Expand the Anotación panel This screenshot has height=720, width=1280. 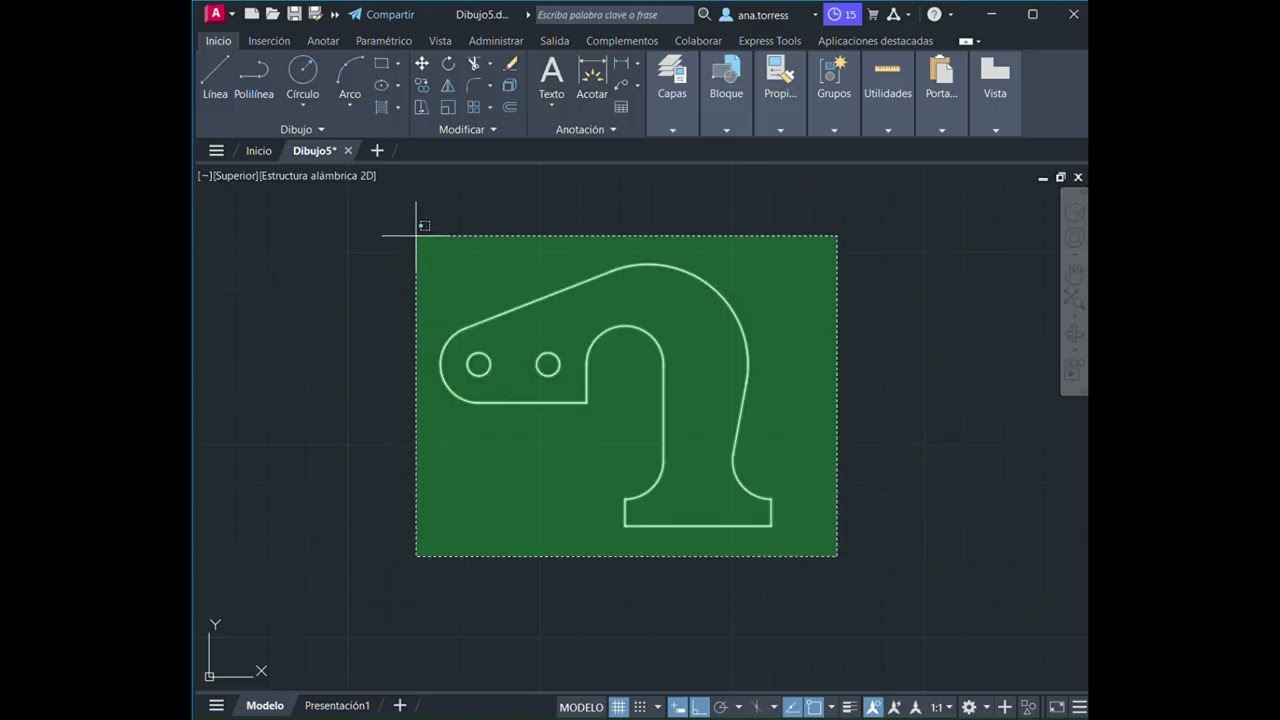click(x=586, y=129)
